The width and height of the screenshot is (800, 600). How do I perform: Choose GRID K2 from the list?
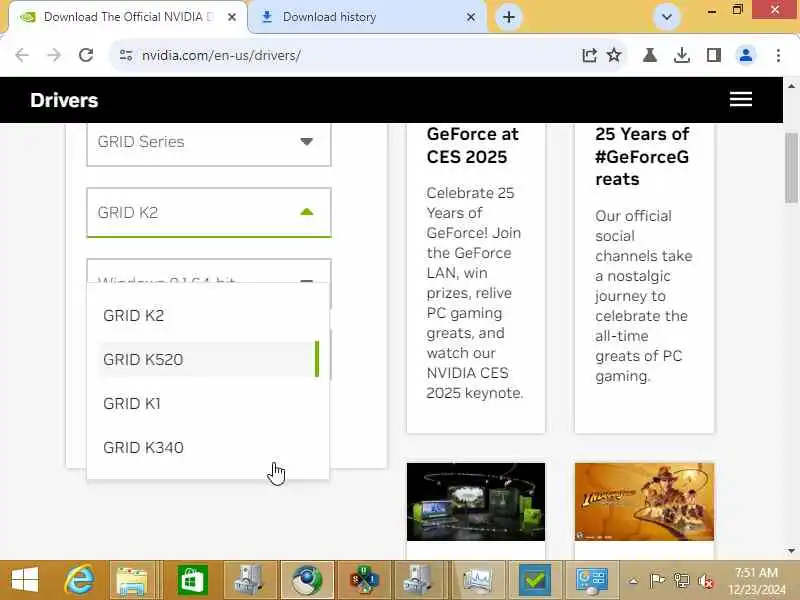(208, 315)
